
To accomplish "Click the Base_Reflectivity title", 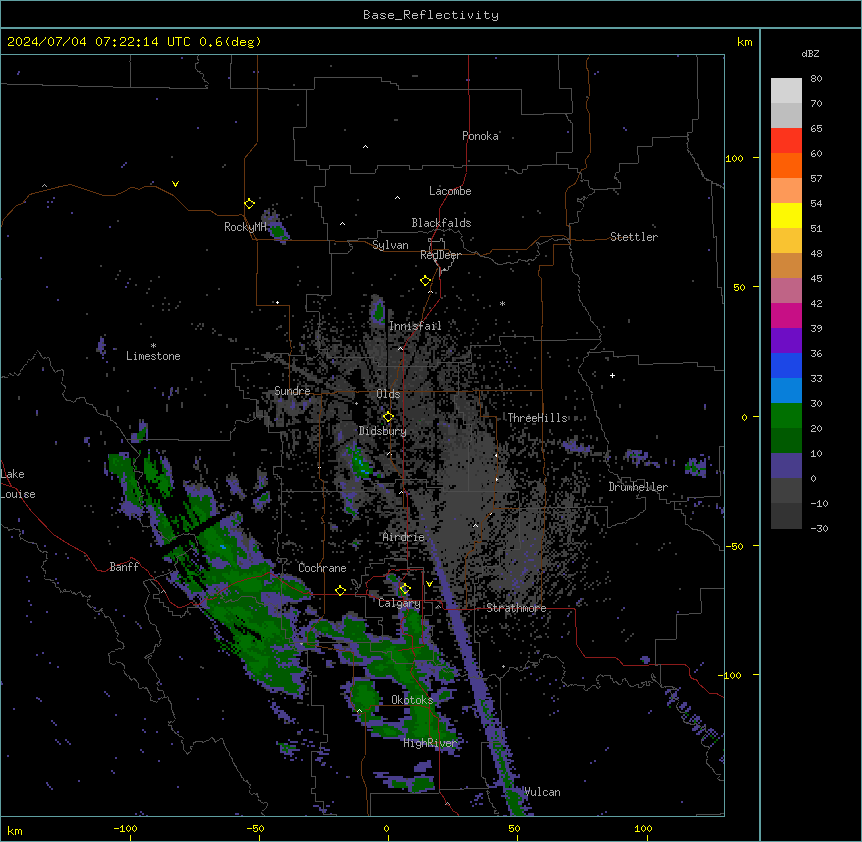I will point(431,15).
